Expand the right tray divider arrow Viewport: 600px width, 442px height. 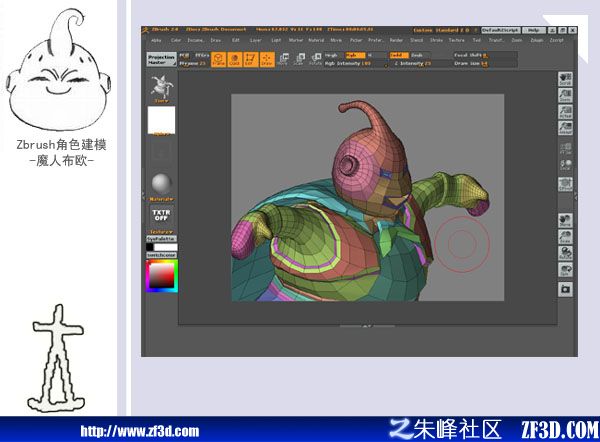click(x=576, y=197)
